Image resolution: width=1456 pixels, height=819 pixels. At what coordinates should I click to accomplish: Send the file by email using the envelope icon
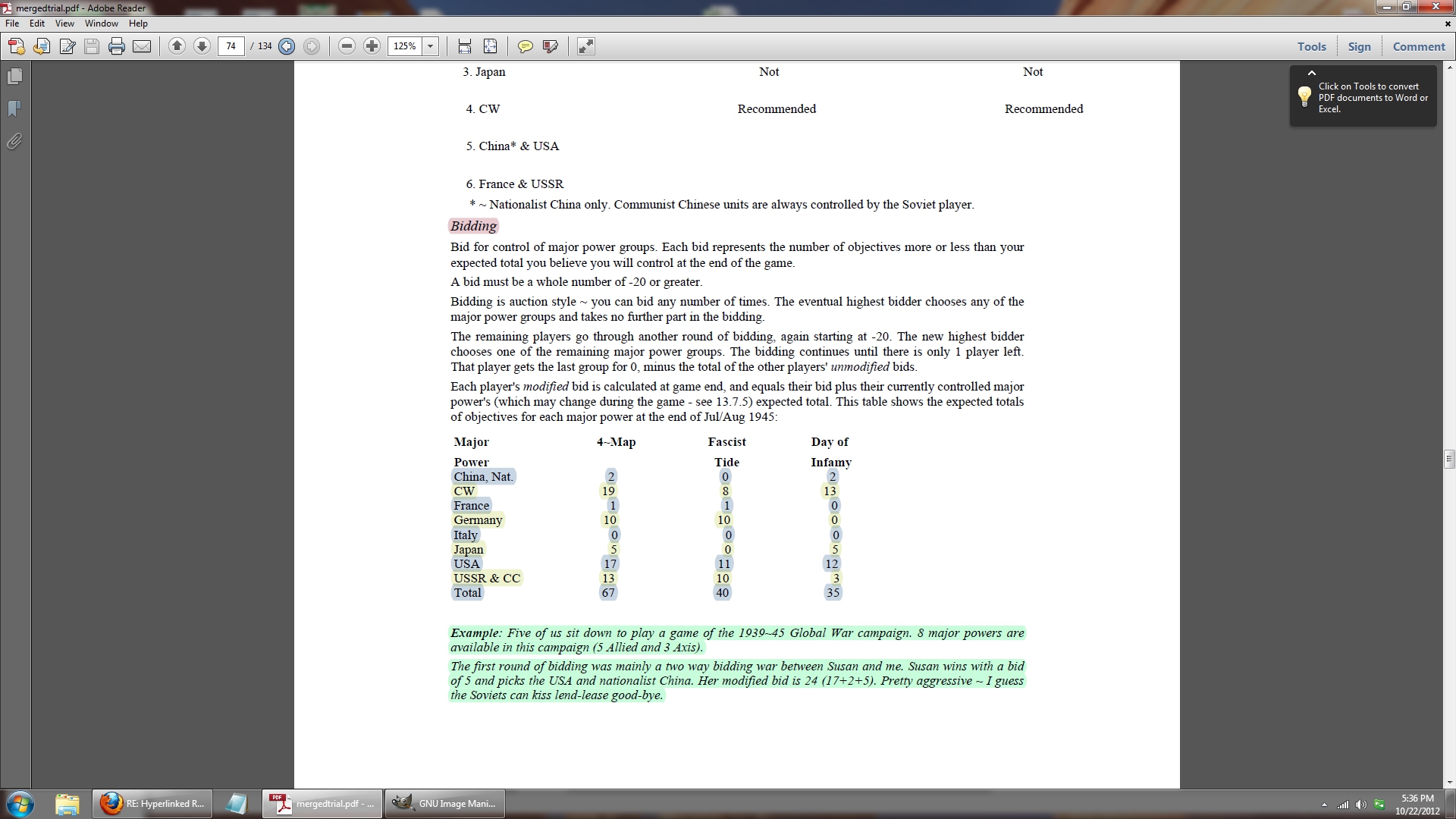point(142,46)
